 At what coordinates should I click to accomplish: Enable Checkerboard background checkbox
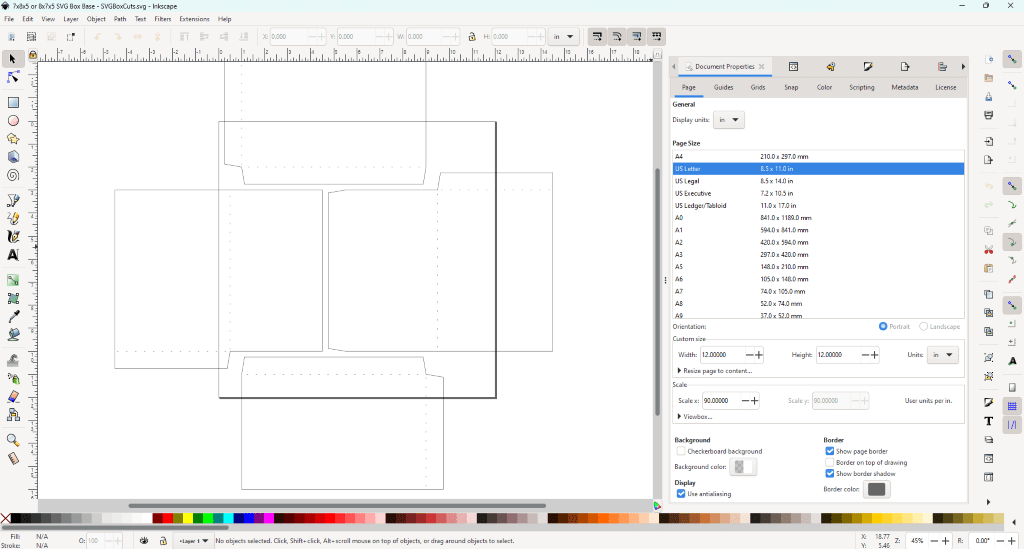point(681,451)
